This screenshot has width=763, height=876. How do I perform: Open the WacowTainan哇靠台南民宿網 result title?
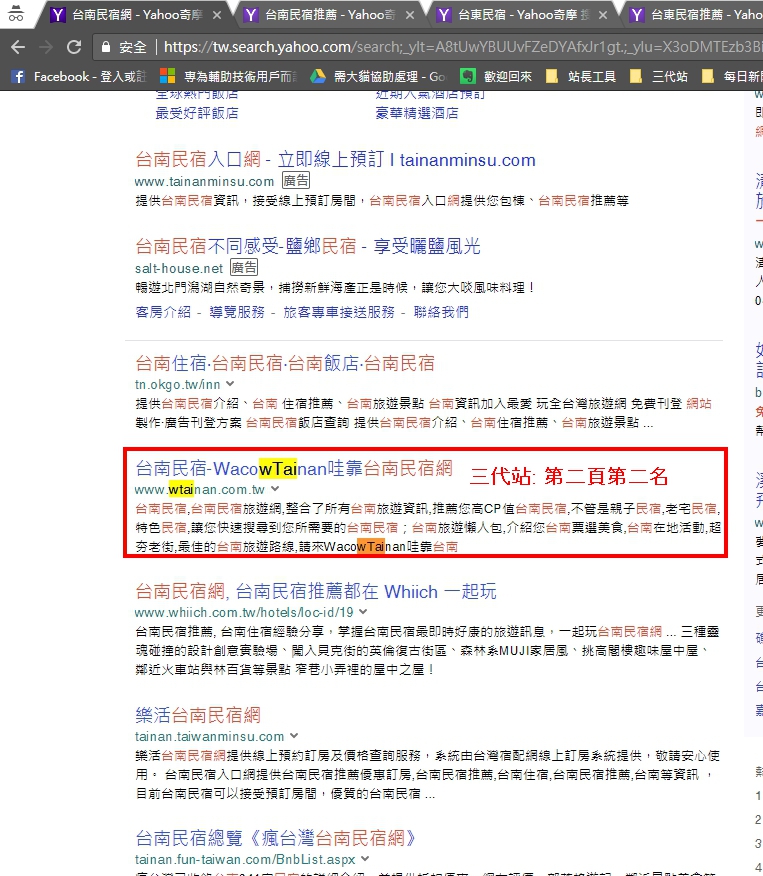pyautogui.click(x=294, y=468)
